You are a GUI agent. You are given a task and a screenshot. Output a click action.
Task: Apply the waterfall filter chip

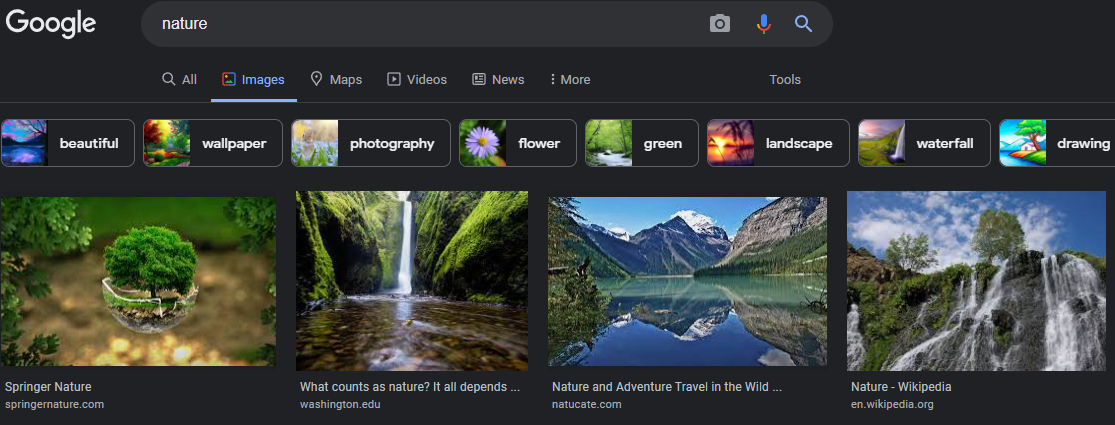pyautogui.click(x=924, y=143)
